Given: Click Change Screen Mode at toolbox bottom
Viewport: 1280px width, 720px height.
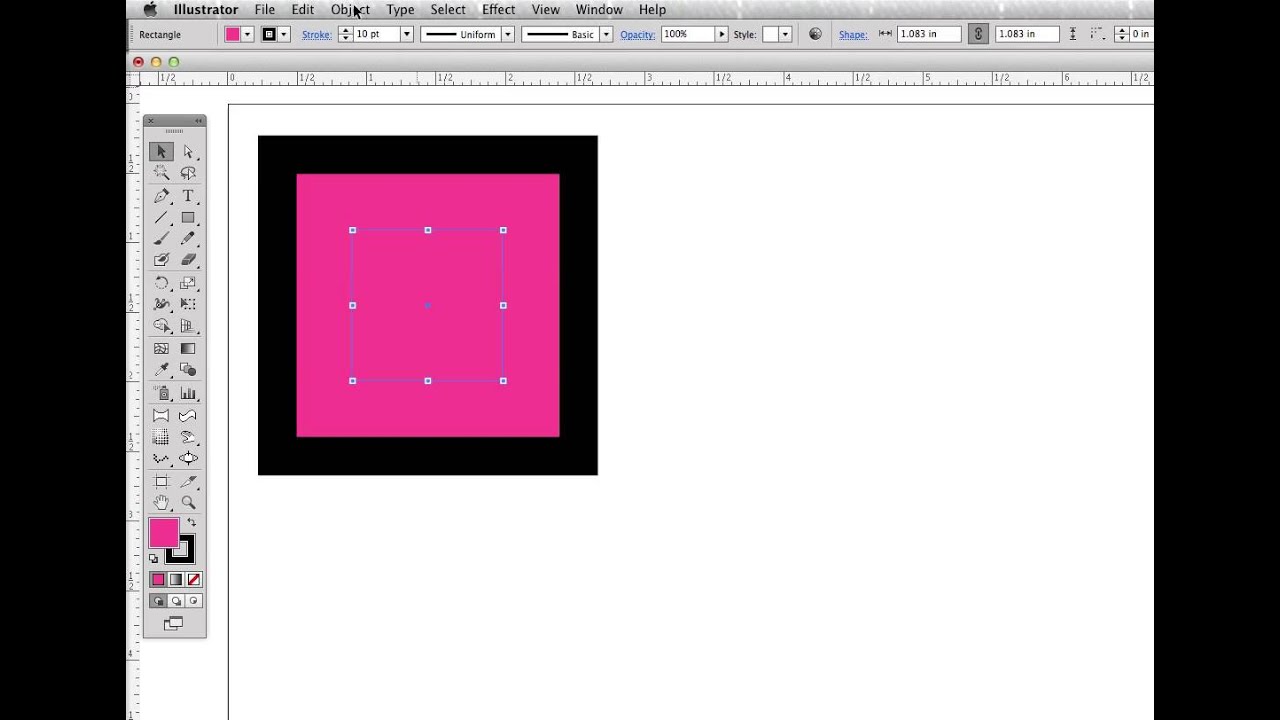Looking at the screenshot, I should tap(174, 624).
